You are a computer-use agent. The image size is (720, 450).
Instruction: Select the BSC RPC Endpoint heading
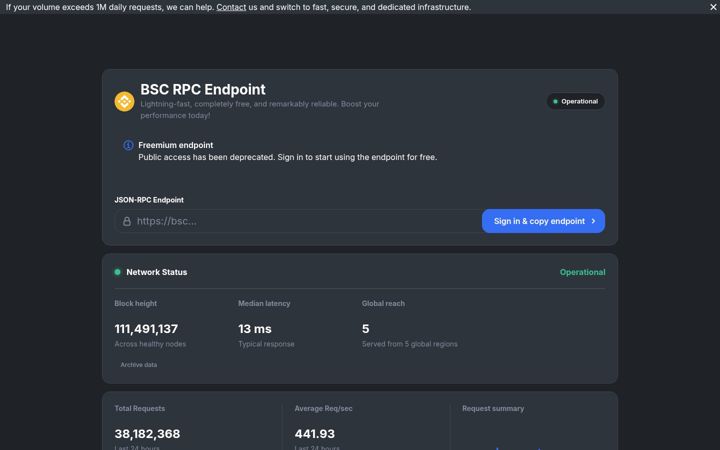(x=202, y=89)
